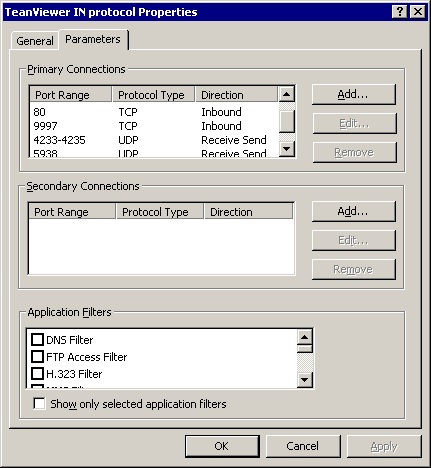Click Remove in Primary Connections

click(x=354, y=152)
